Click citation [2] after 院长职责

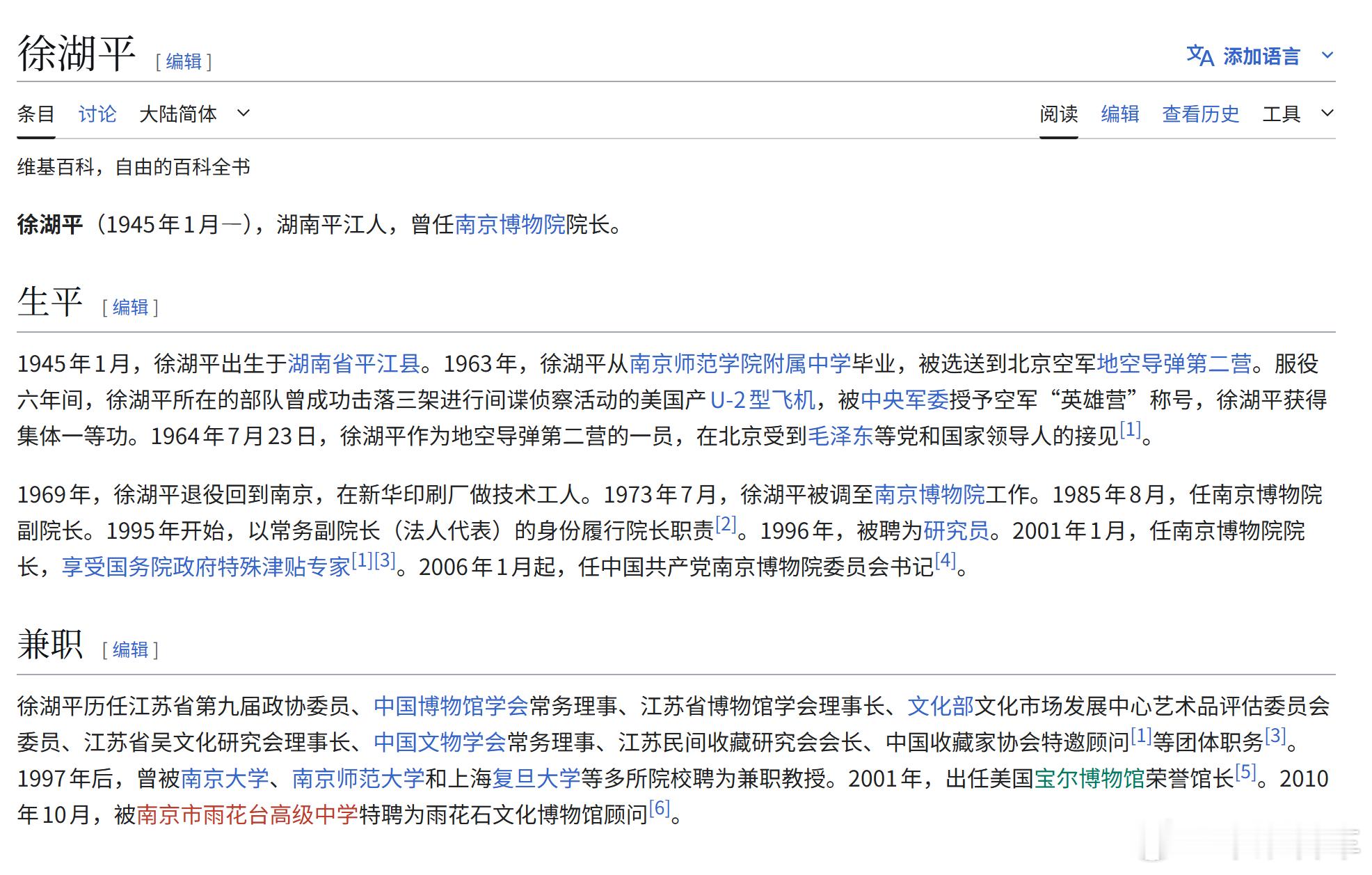coord(726,526)
